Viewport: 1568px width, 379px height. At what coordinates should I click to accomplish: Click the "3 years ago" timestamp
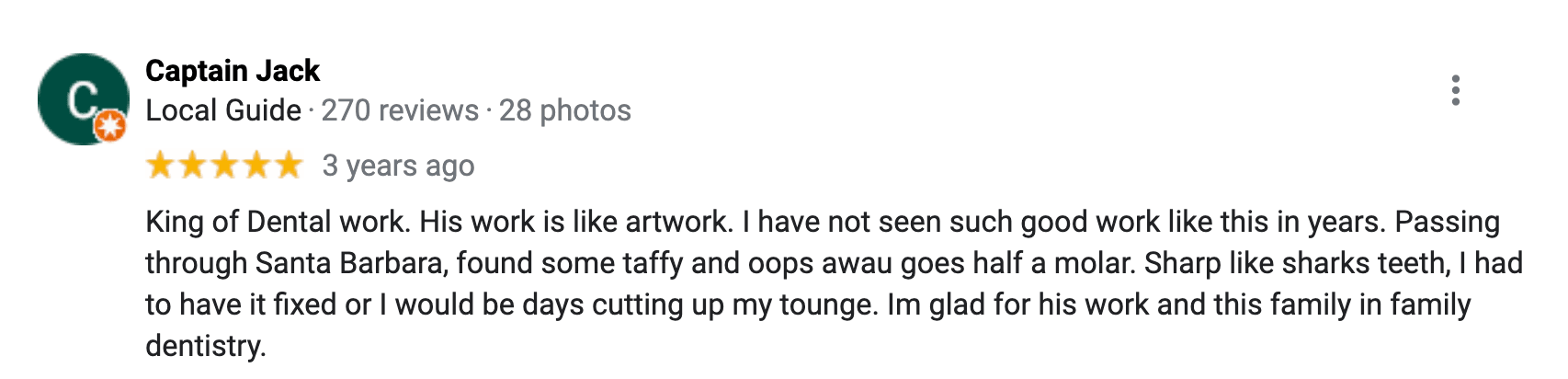[398, 167]
